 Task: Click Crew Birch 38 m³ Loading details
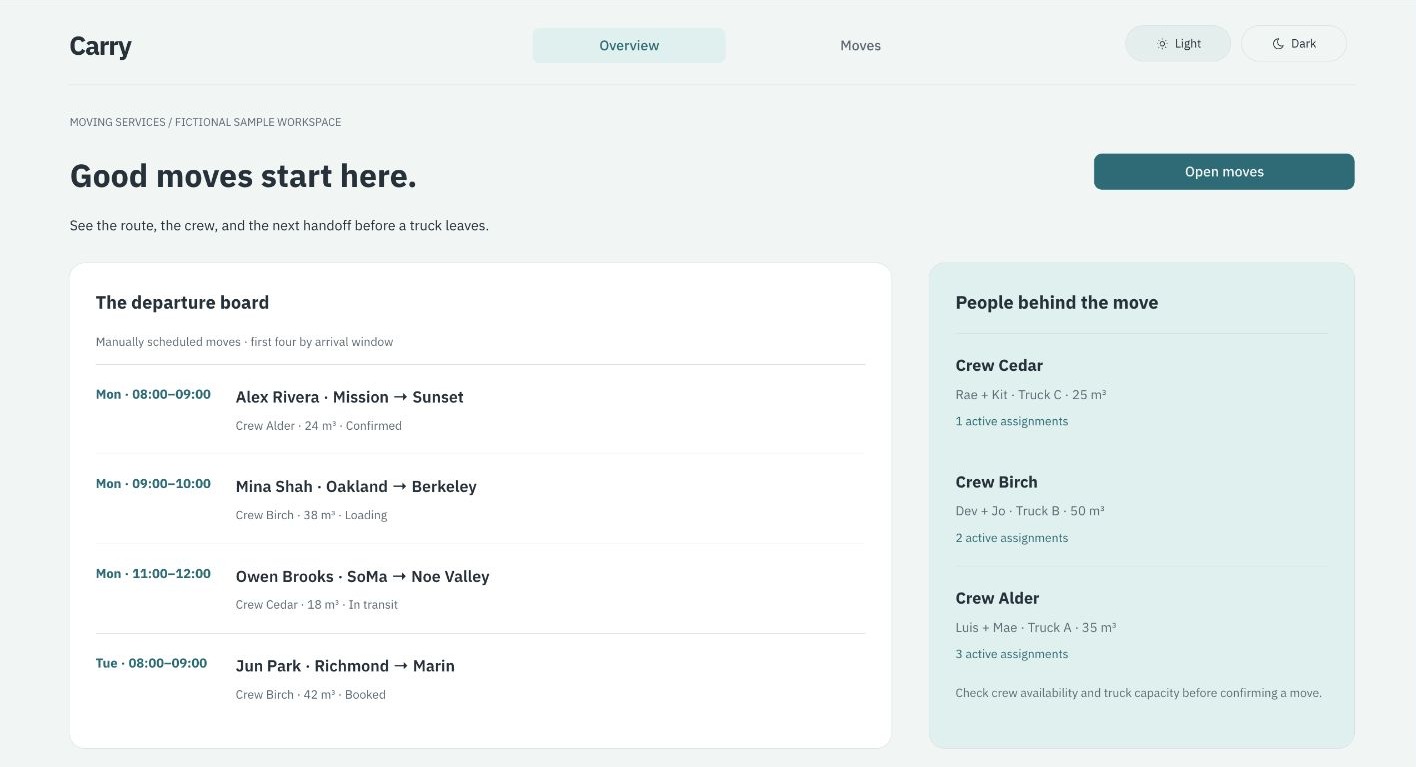click(311, 515)
